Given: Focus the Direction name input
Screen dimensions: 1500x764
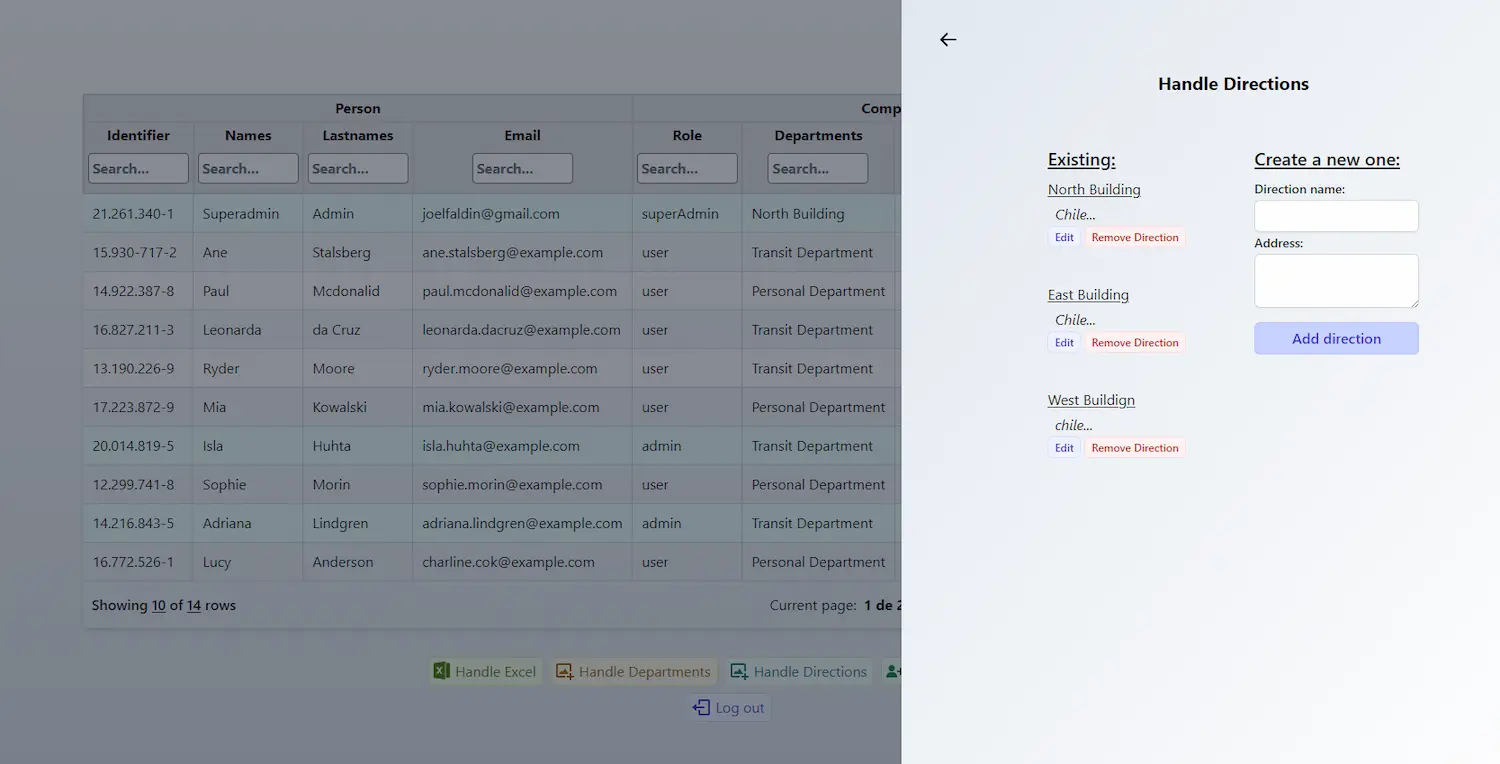Looking at the screenshot, I should coord(1336,216).
